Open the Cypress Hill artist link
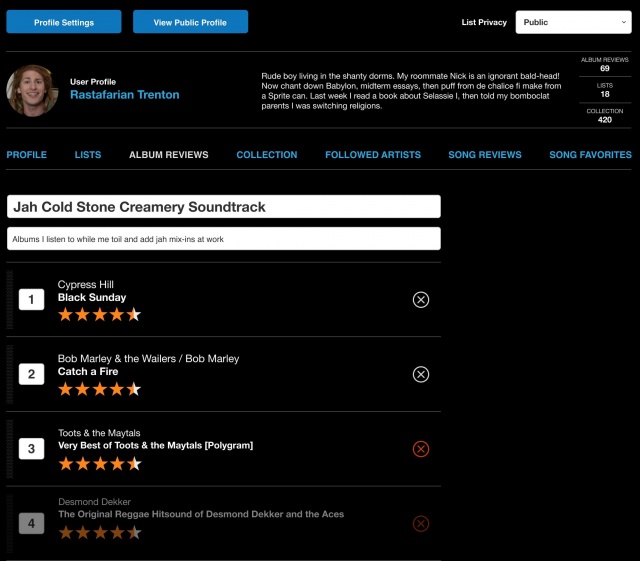The image size is (640, 561). coord(86,285)
